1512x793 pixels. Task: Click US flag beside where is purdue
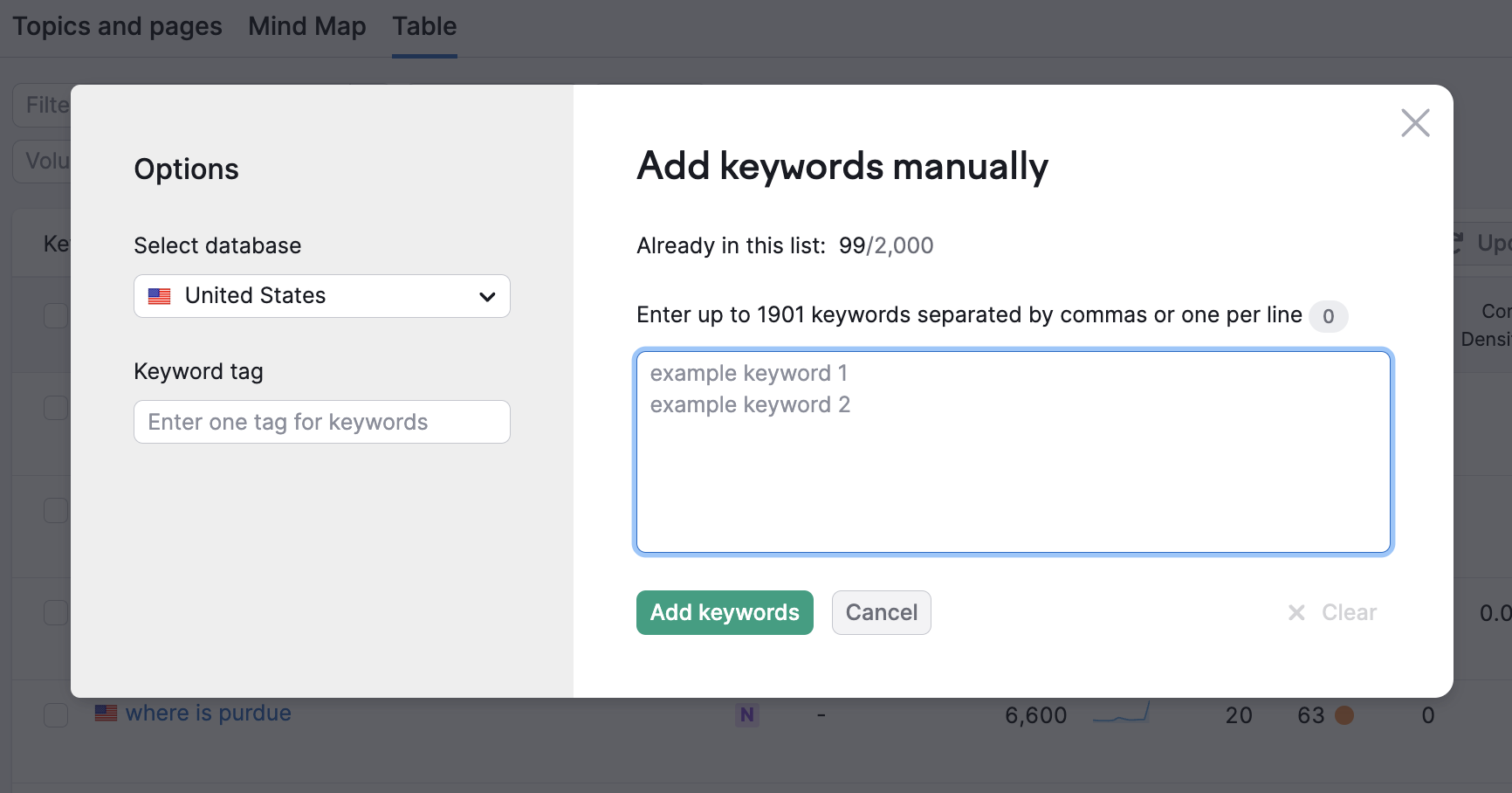coord(107,714)
